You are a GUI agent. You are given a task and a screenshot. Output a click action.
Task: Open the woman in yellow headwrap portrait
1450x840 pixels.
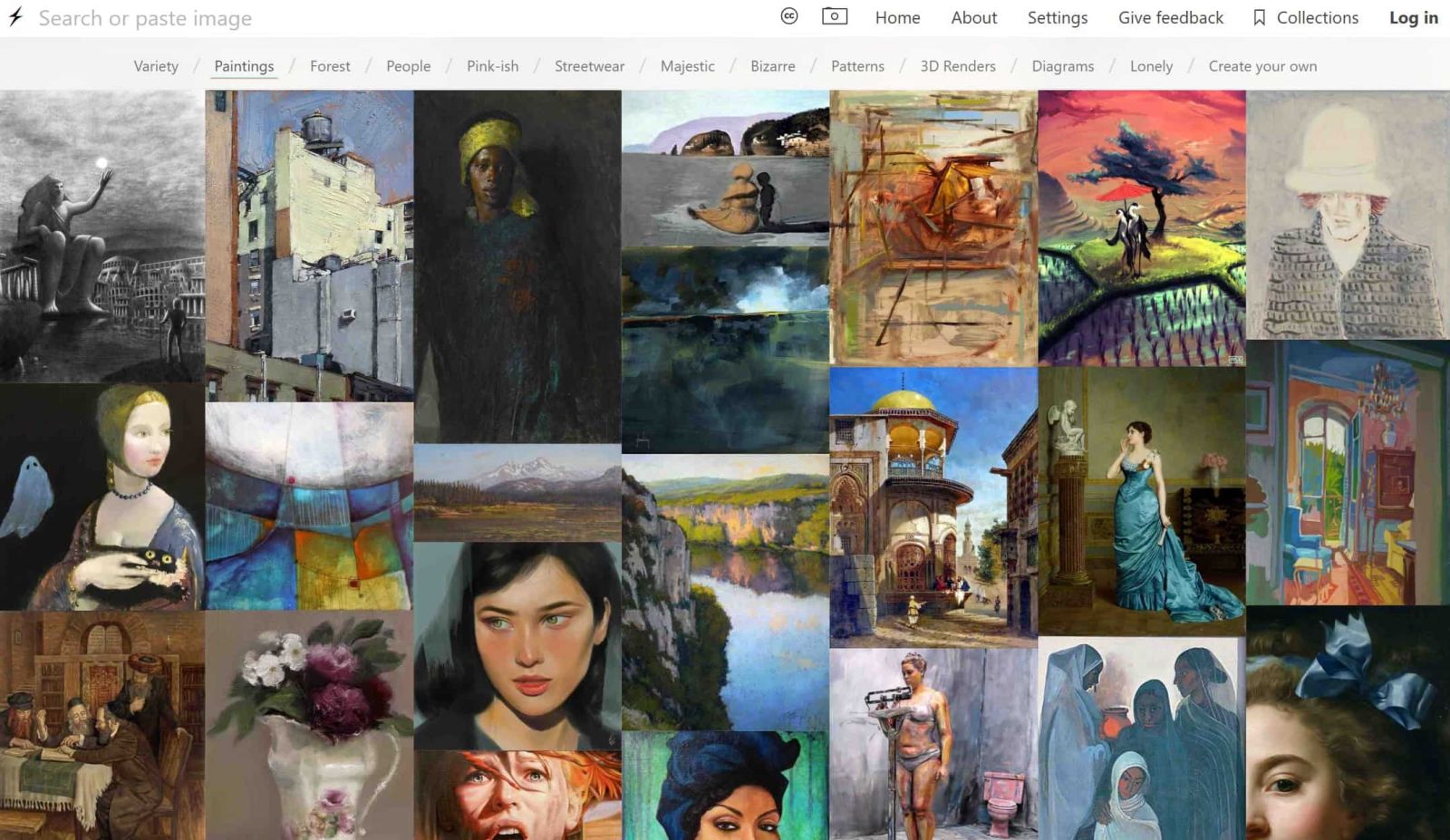[517, 266]
